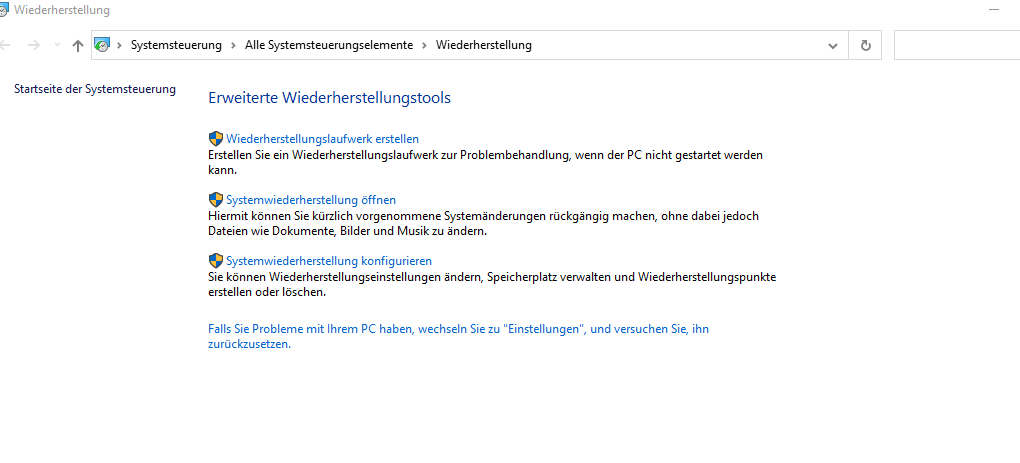Minimize the Wiederherstellung window
1020x463 pixels.
tap(993, 10)
